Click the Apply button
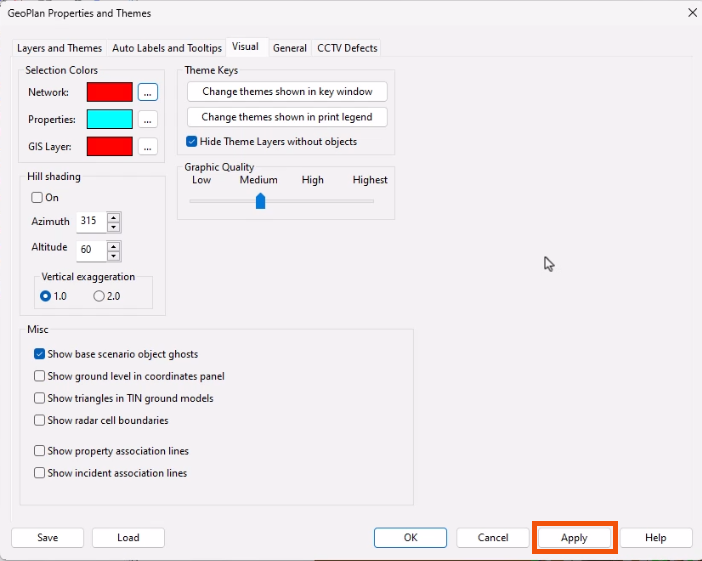The image size is (702, 561). pos(574,538)
